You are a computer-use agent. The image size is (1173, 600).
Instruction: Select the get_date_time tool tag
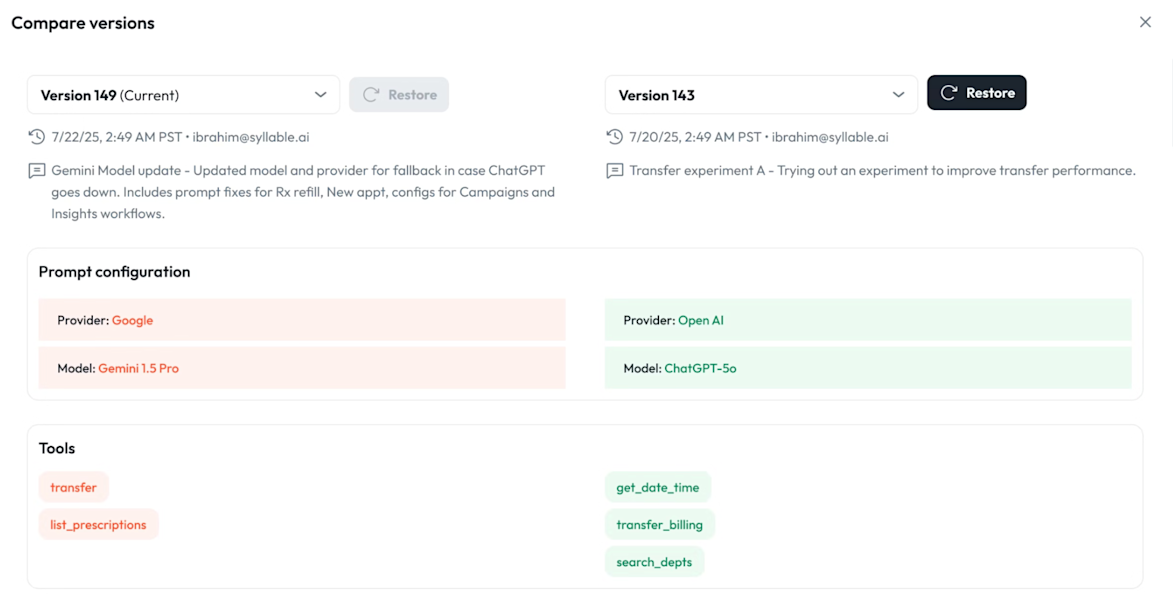[x=657, y=488]
